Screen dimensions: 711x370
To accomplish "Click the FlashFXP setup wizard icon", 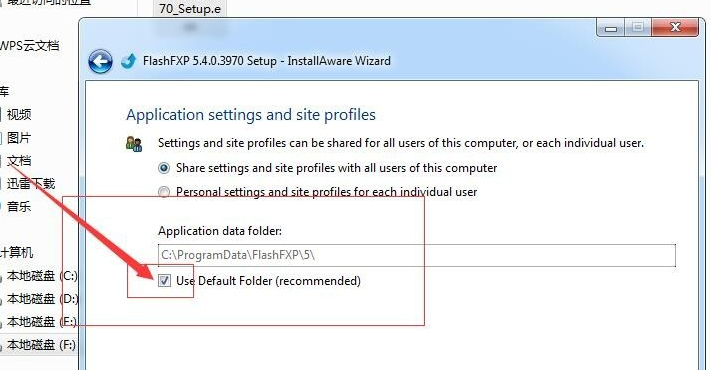I will [129, 61].
